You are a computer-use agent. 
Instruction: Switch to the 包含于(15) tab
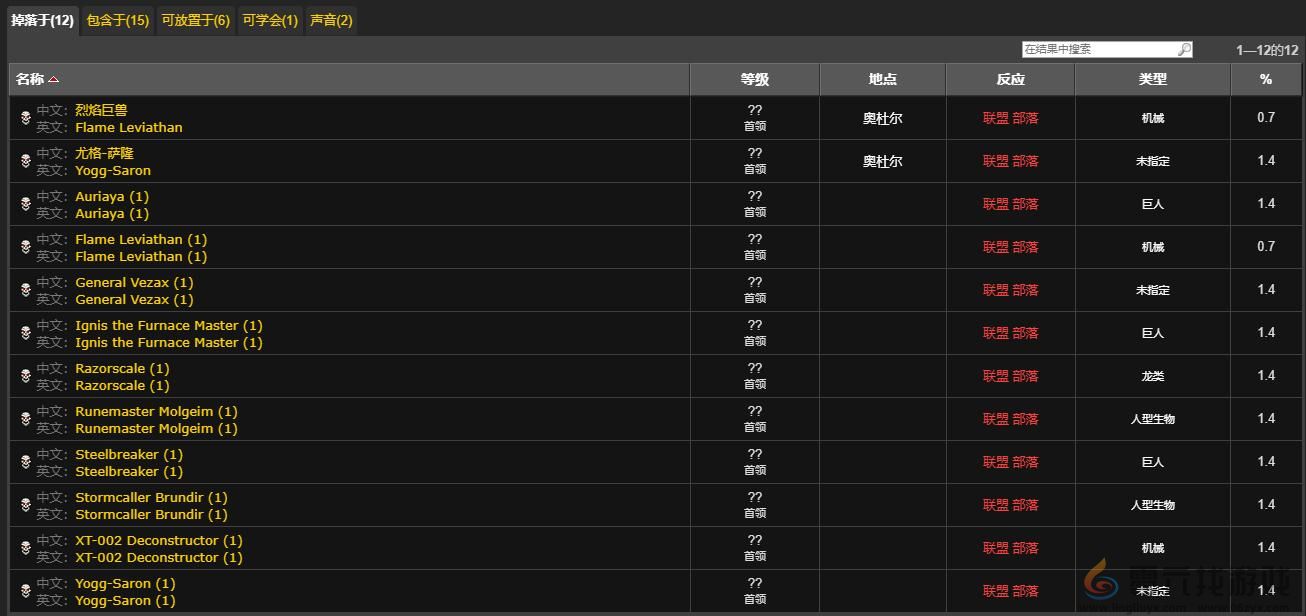pos(118,20)
